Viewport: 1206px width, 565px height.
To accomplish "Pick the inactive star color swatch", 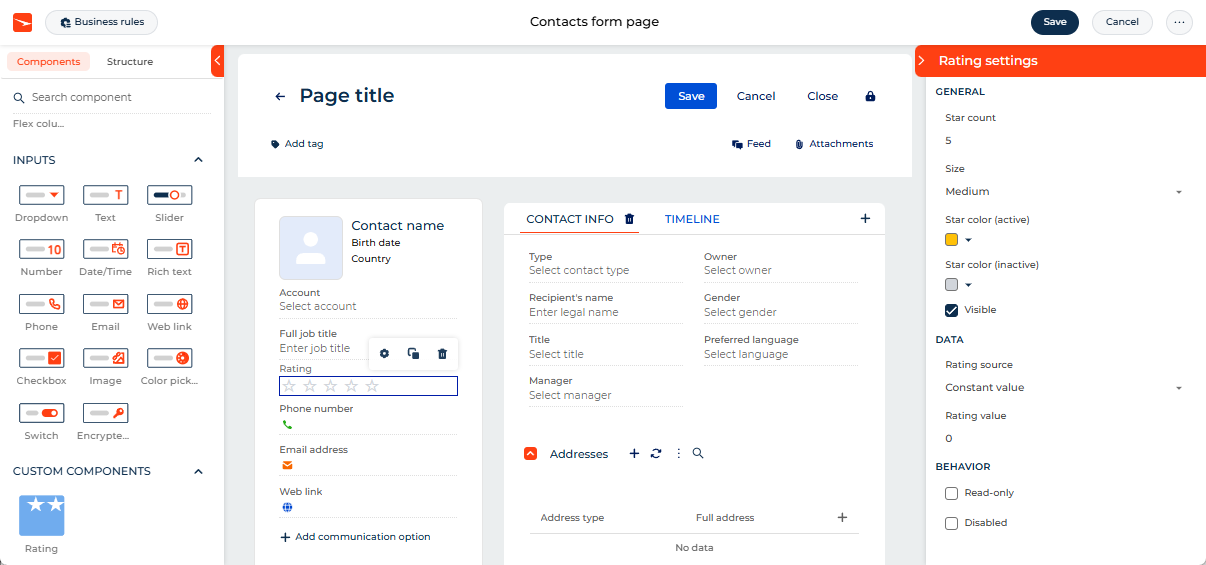I will click(x=952, y=285).
